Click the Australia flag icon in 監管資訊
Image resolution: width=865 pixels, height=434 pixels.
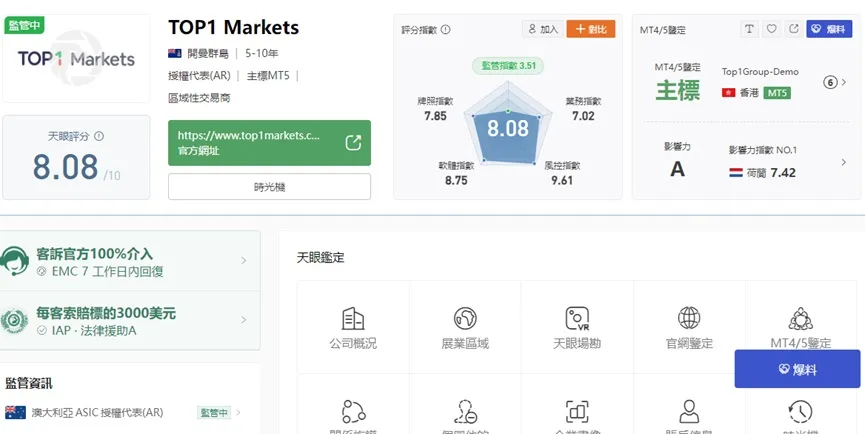15,412
